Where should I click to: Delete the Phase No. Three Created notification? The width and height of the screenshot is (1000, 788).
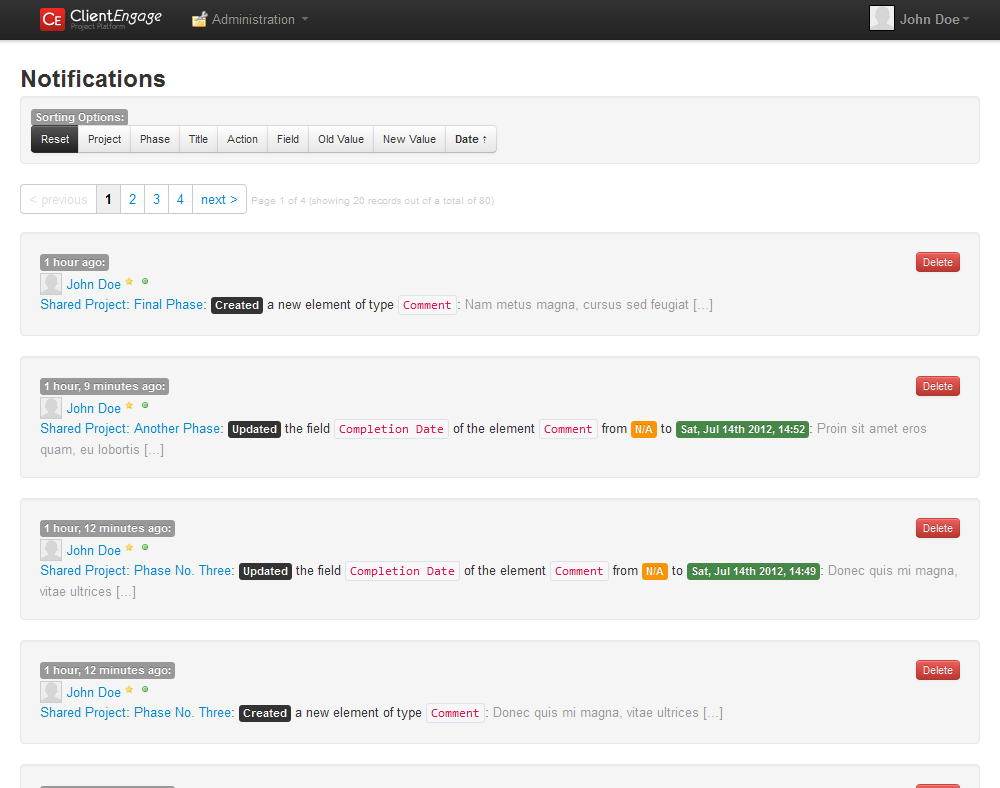938,671
